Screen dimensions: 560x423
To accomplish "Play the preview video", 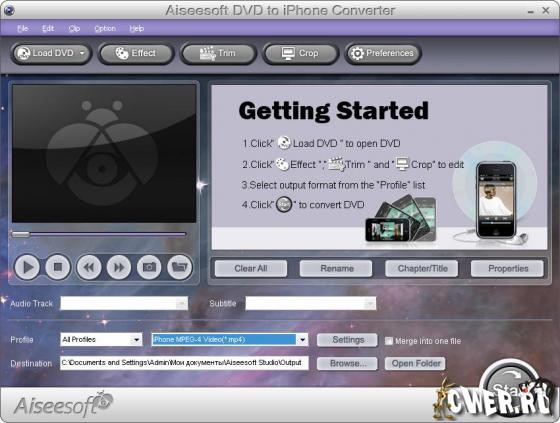I will coord(27,267).
